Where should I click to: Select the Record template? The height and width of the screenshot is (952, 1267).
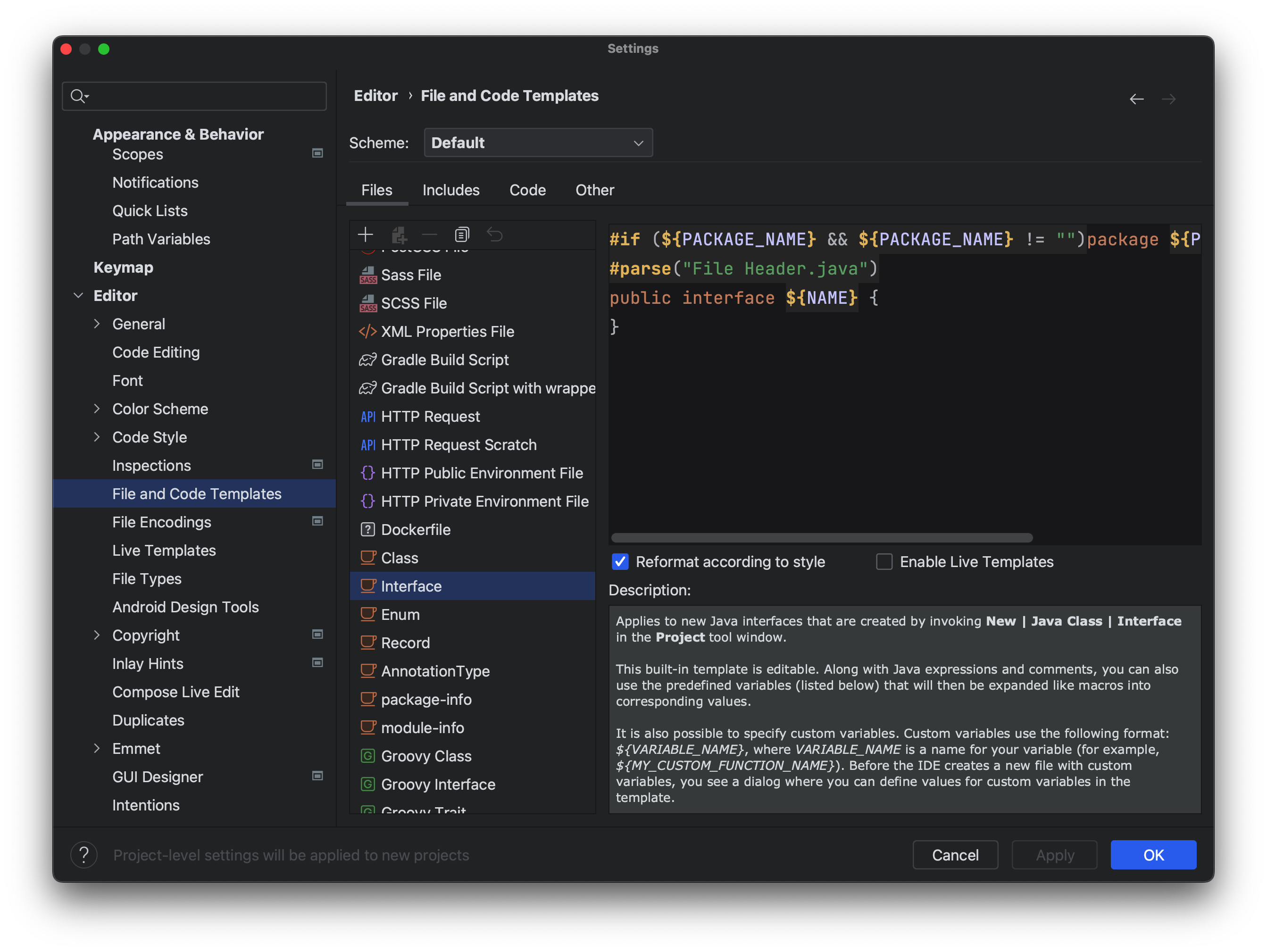coord(473,643)
